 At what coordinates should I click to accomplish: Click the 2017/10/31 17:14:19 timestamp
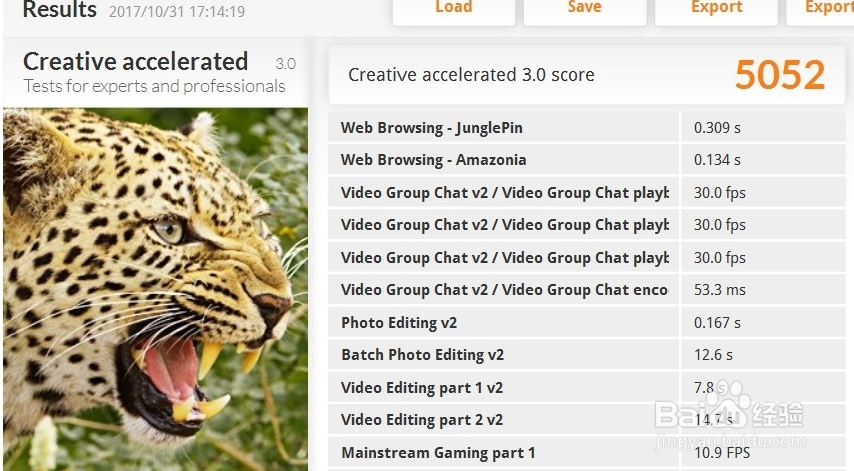176,12
